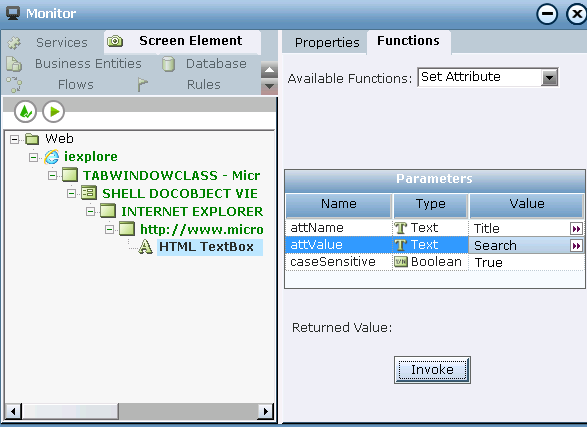
Task: Click the green play button in toolbar
Action: [54, 112]
